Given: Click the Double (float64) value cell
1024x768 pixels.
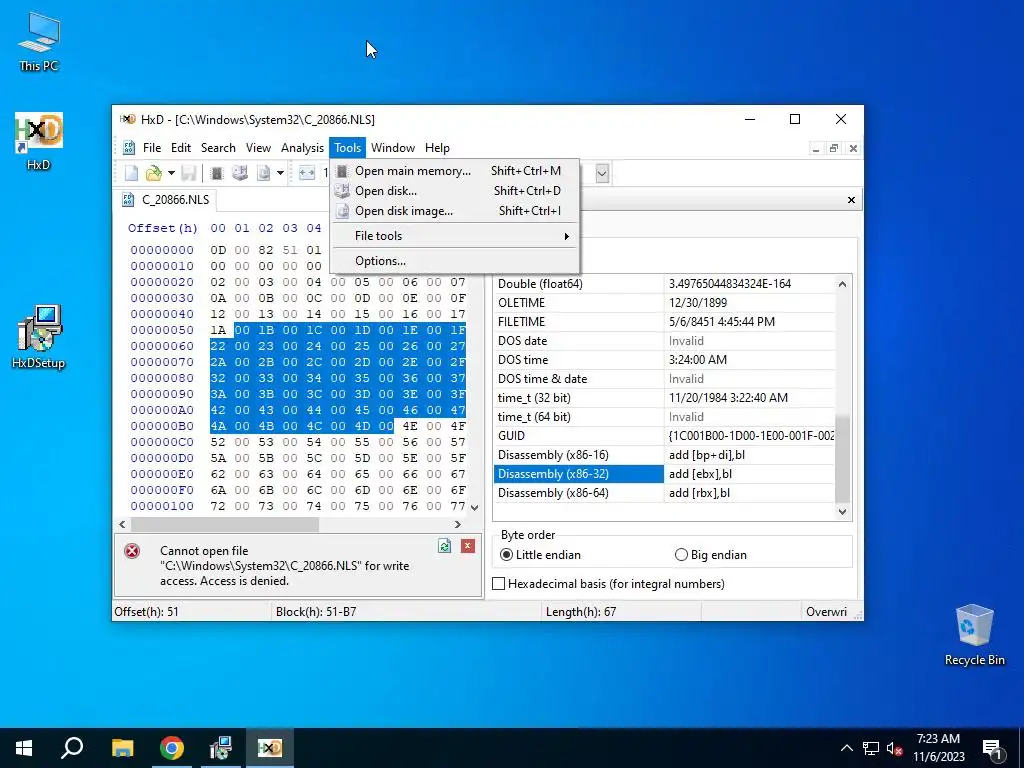Looking at the screenshot, I should [x=749, y=284].
